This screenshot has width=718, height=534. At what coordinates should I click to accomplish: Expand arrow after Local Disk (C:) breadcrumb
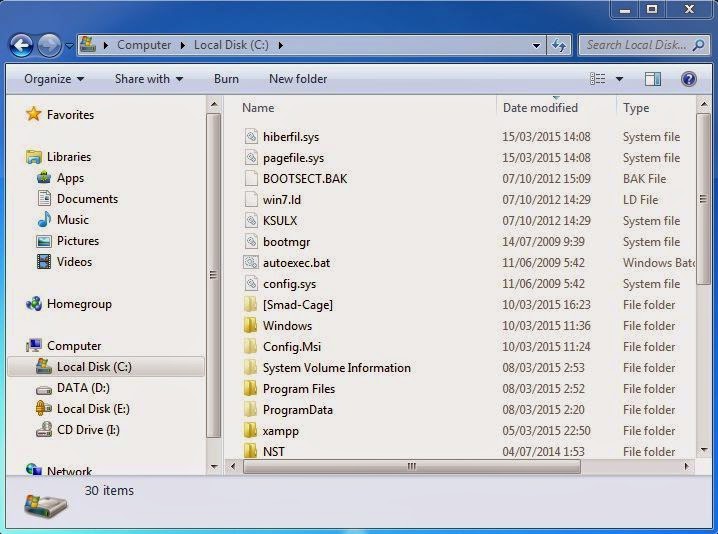tap(281, 45)
